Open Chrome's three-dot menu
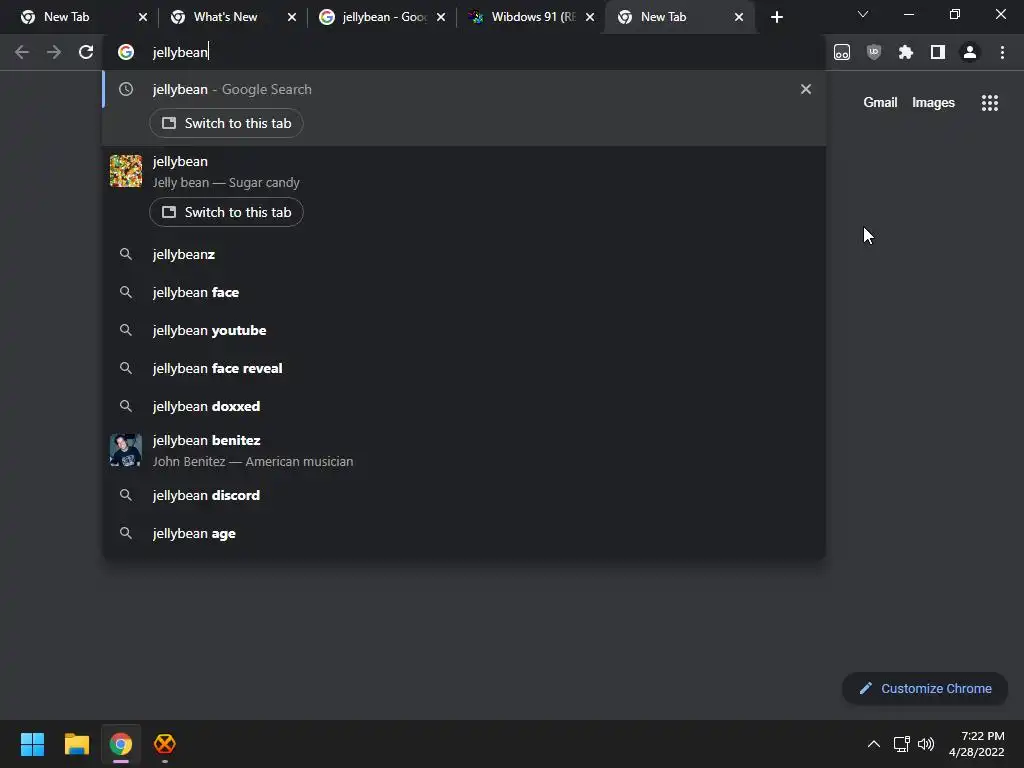The image size is (1024, 768). coord(1002,52)
